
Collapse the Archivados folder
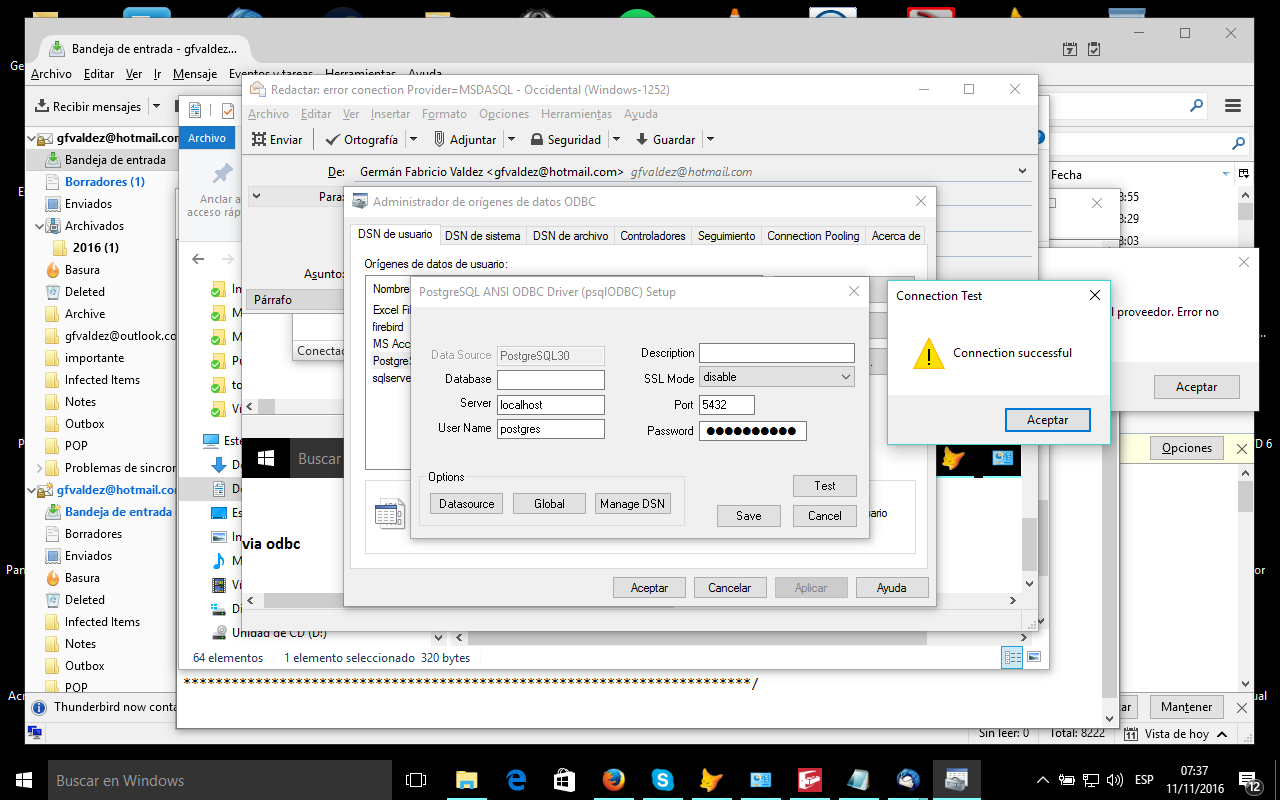point(39,226)
